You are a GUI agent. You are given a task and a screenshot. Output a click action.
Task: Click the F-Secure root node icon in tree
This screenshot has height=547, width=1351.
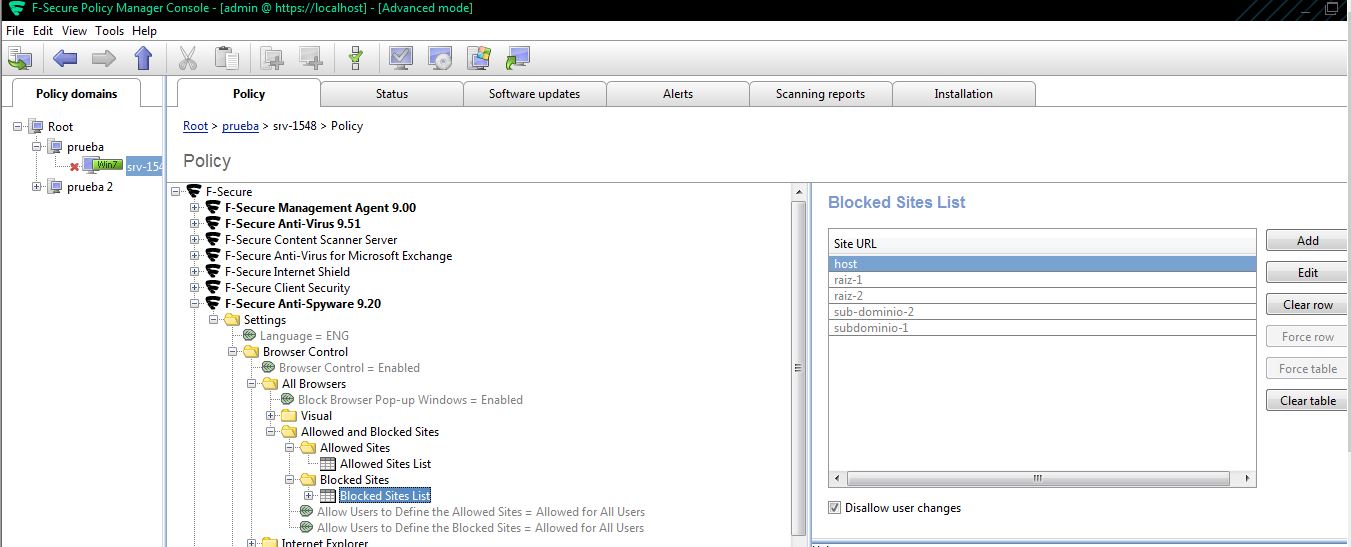click(193, 192)
